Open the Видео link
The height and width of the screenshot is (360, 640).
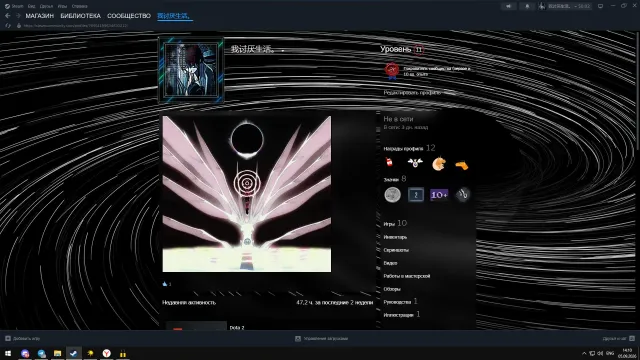coord(390,263)
